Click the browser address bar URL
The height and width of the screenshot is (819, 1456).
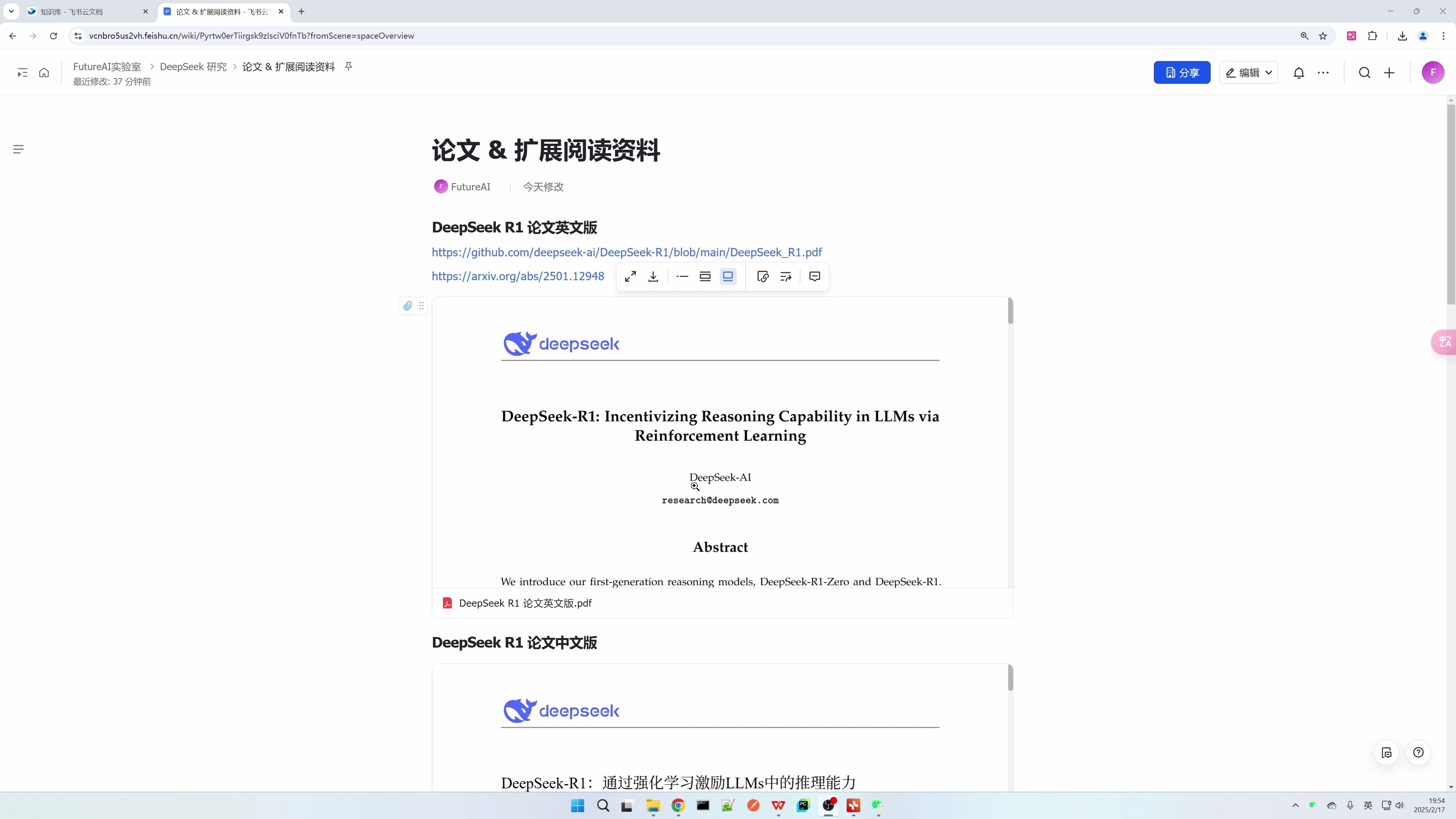click(251, 36)
